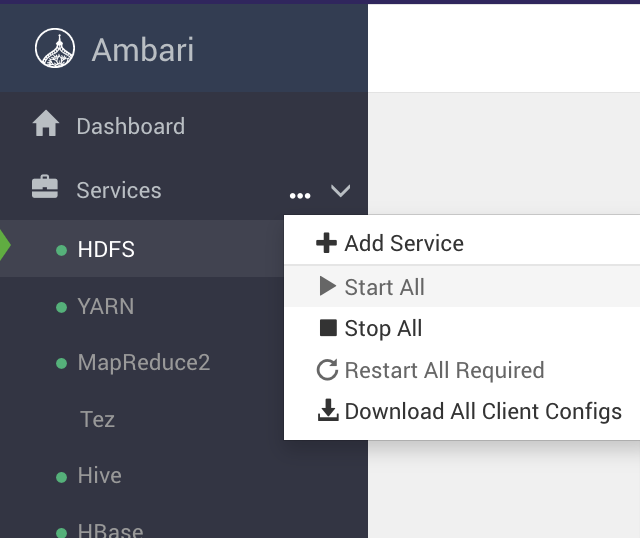
Task: Click the green Hive status dot
Action: 61,477
